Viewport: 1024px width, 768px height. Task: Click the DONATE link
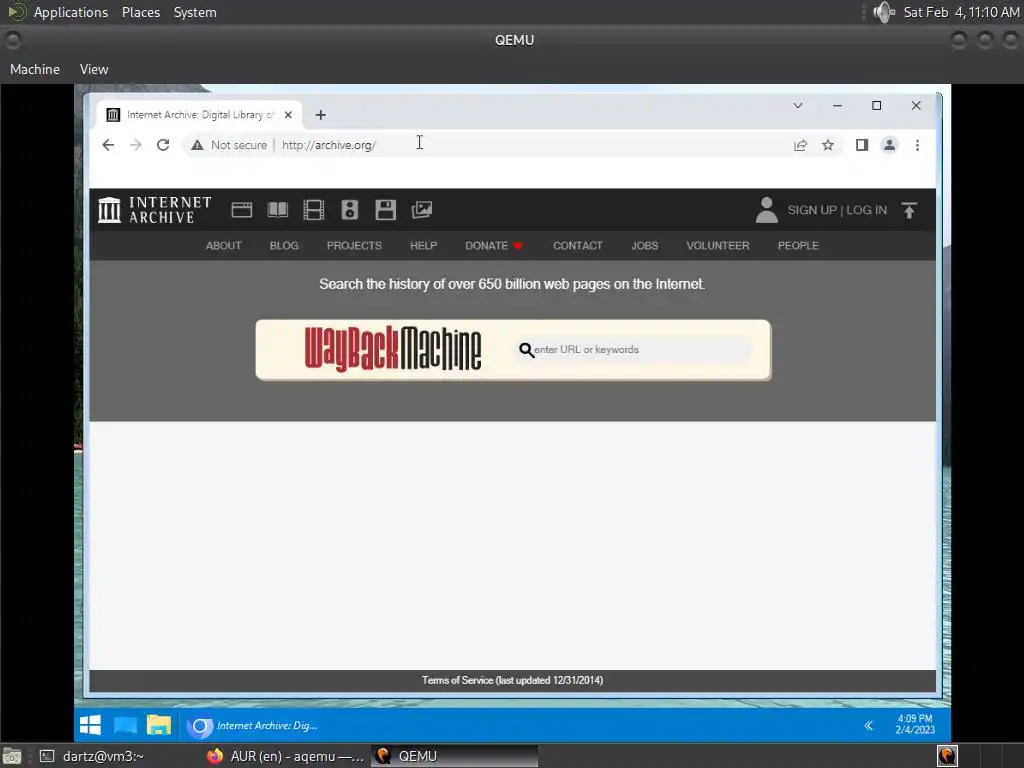tap(494, 246)
